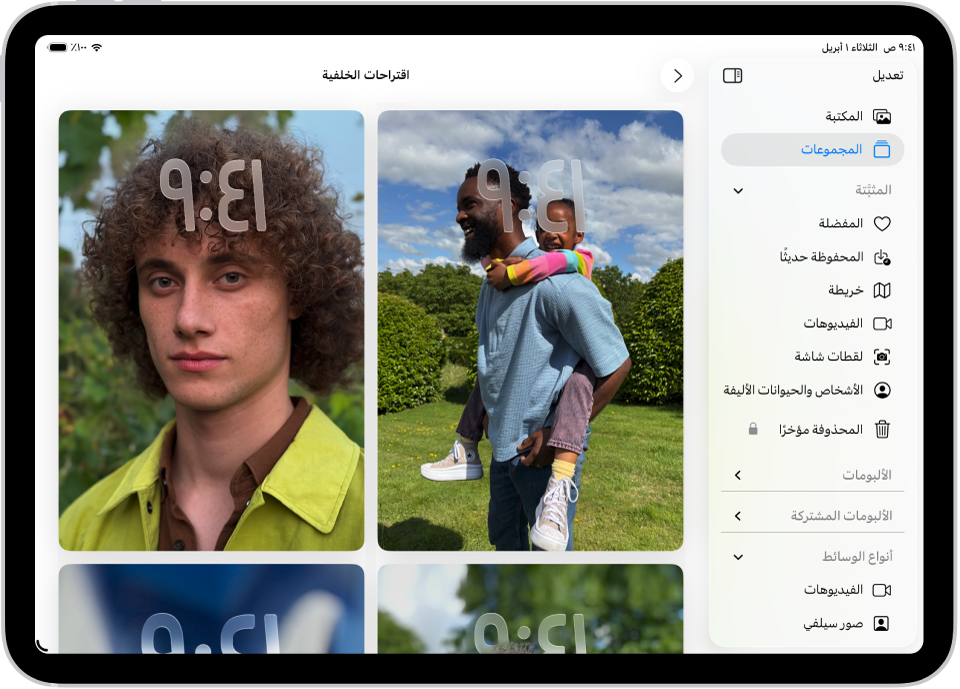Click the video icon under أنواع الوسائط
The height and width of the screenshot is (689, 960).
(x=882, y=590)
